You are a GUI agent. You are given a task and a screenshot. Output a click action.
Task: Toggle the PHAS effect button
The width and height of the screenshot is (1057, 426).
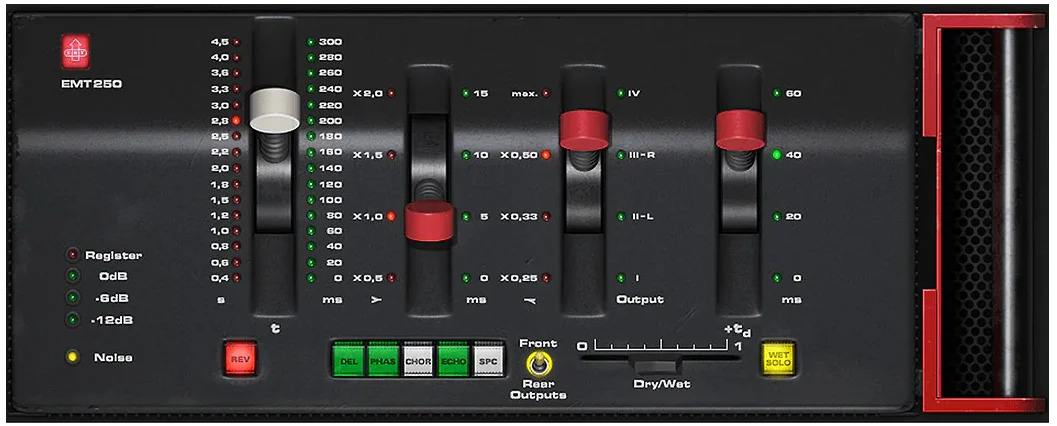(384, 360)
